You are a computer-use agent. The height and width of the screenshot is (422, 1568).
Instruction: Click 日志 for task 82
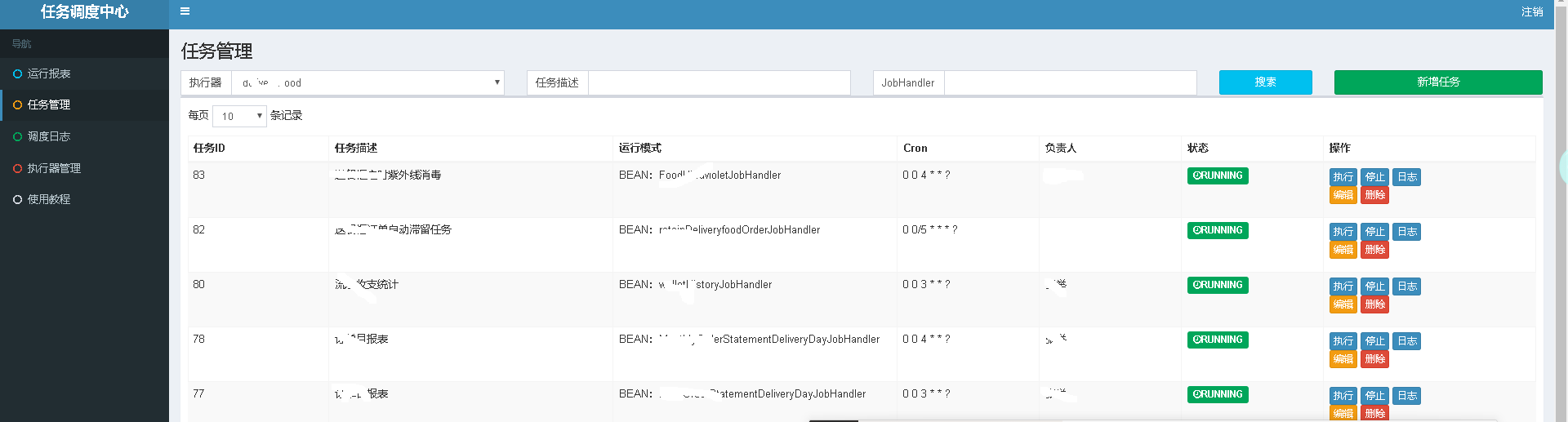(1407, 232)
